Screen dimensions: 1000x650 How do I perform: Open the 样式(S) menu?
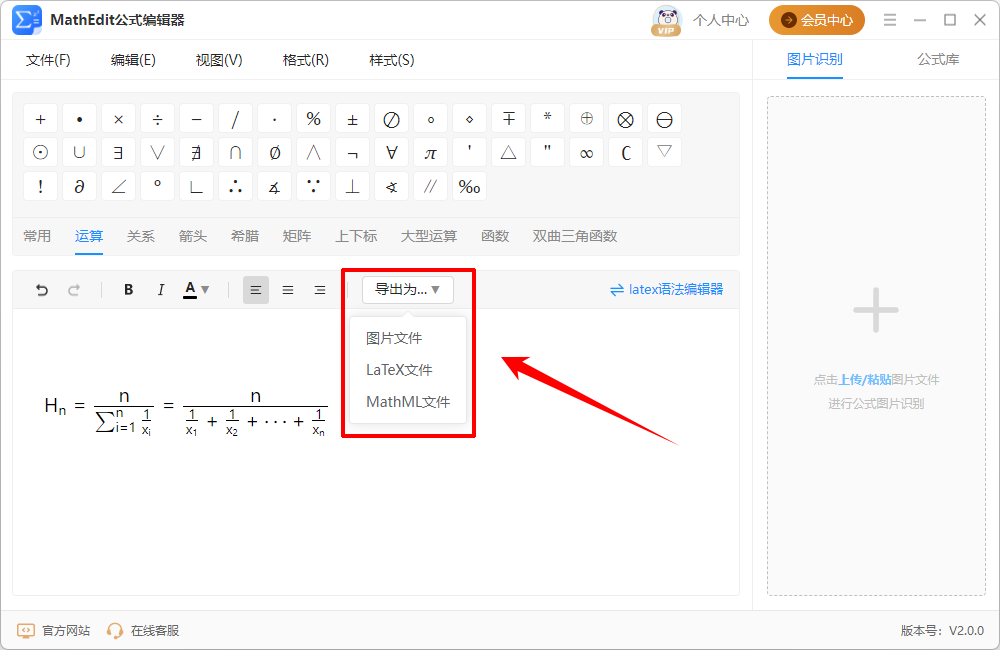pos(392,60)
